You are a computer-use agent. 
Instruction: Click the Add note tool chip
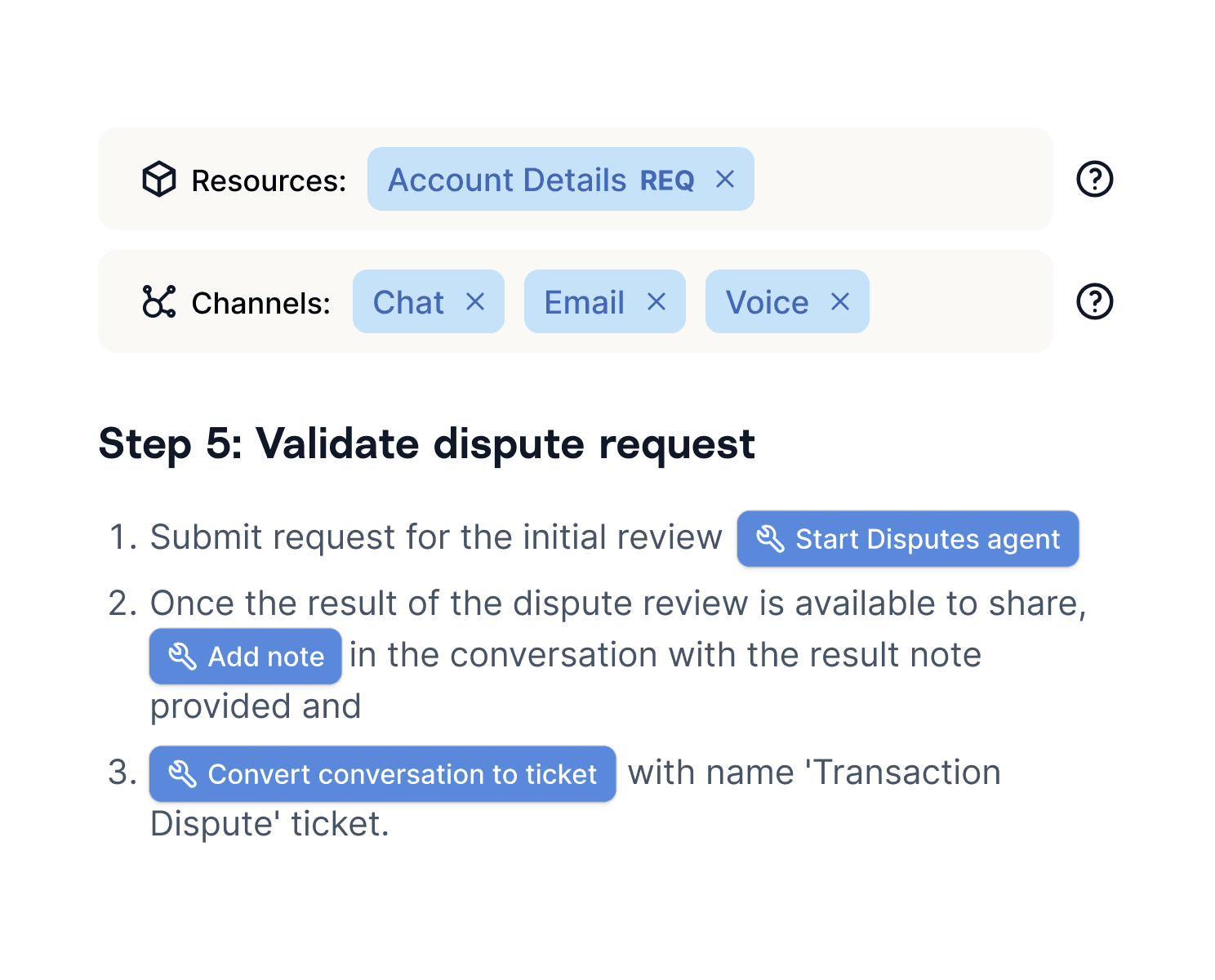(x=246, y=657)
